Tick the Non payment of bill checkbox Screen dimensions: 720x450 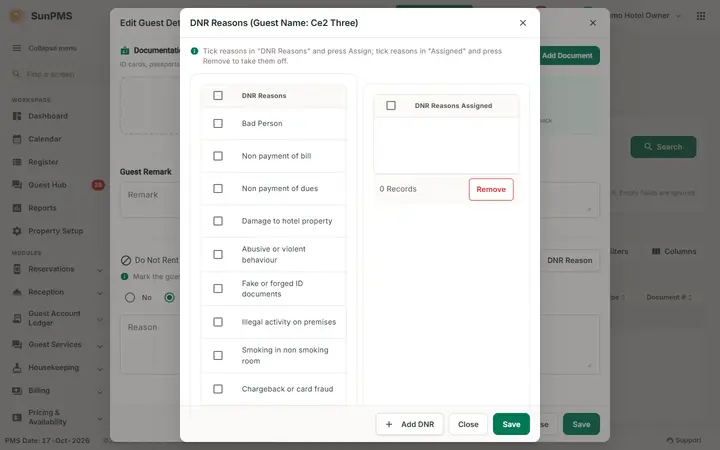click(218, 156)
